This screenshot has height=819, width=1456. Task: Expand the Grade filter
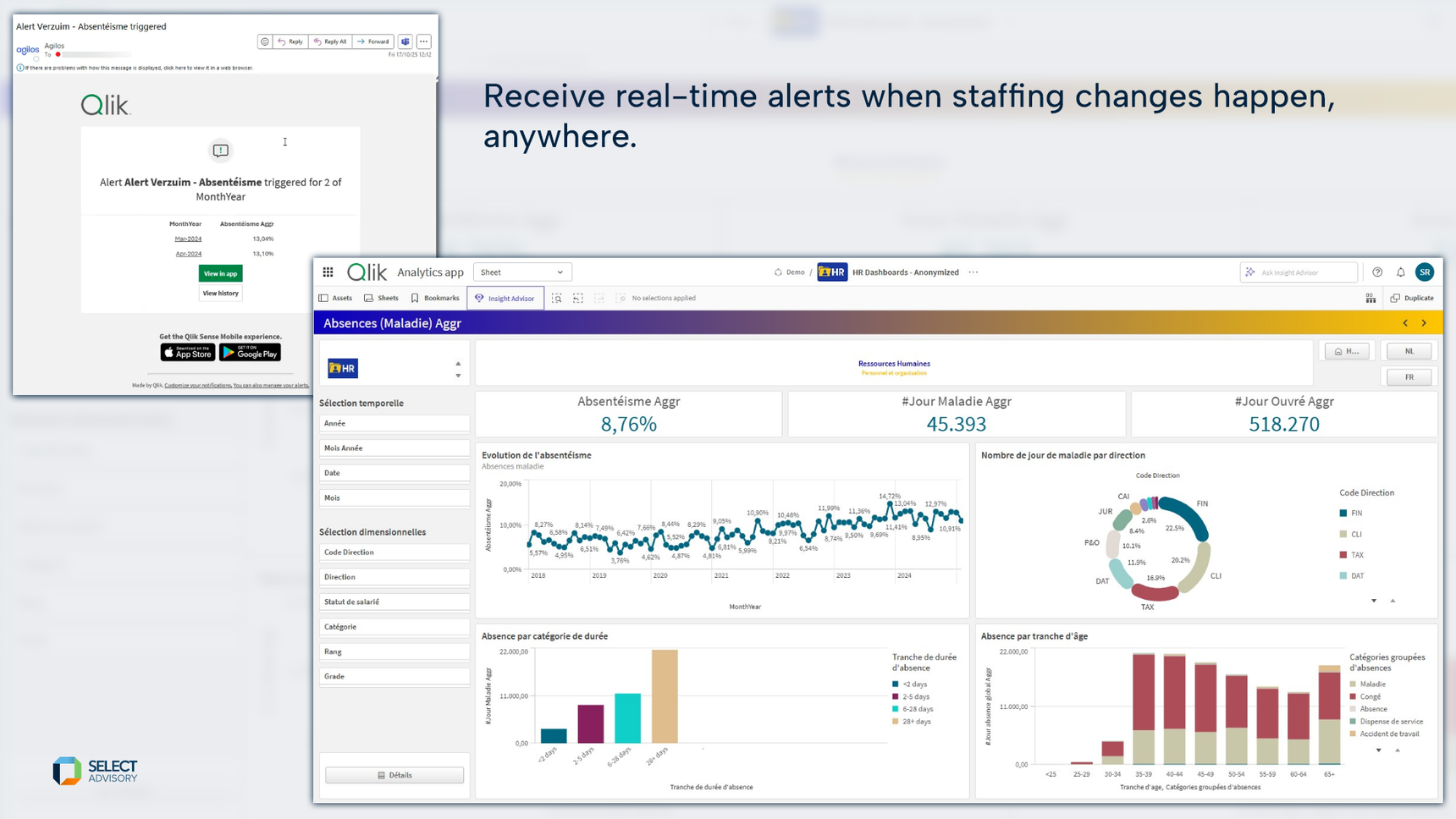coord(394,677)
